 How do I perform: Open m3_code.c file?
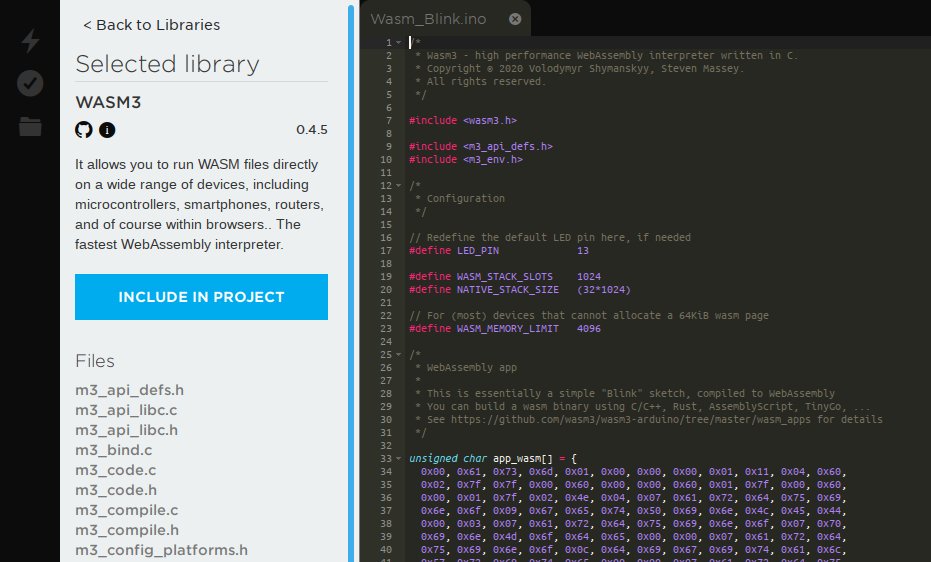116,471
